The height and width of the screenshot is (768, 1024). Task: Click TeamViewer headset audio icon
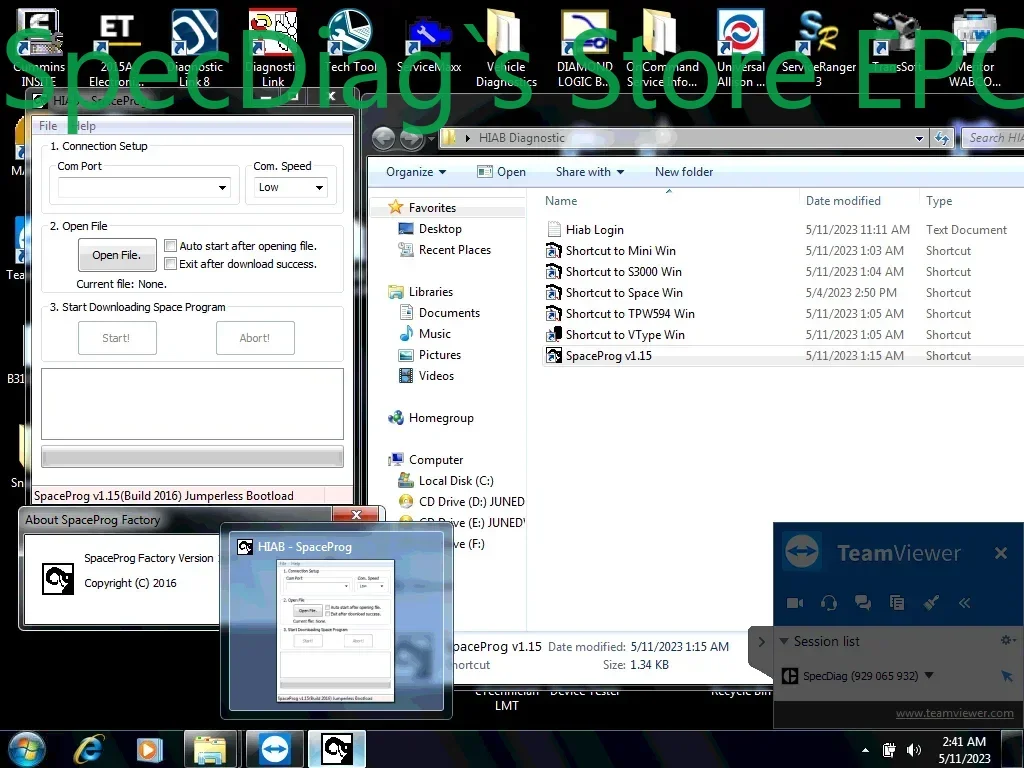click(829, 603)
